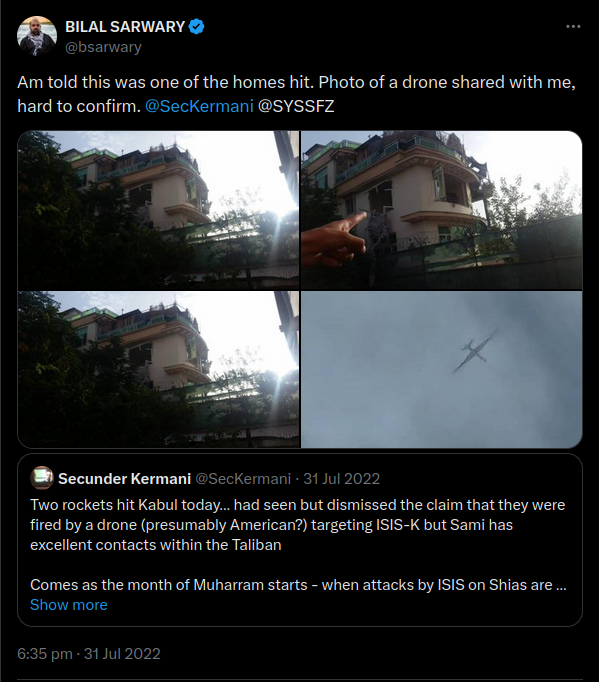Click the main tweet text body

point(297,94)
